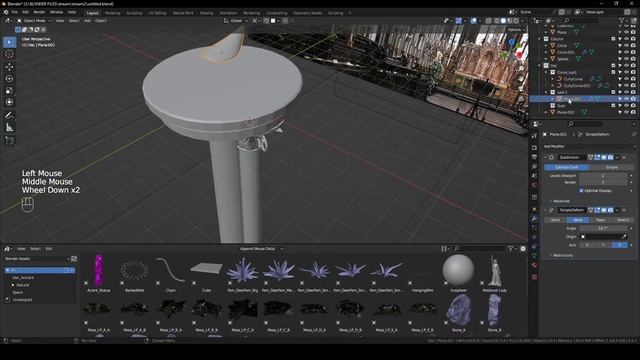Switch to the Sculpting workspace tab
Image resolution: width=640 pixels, height=360 pixels.
134,13
